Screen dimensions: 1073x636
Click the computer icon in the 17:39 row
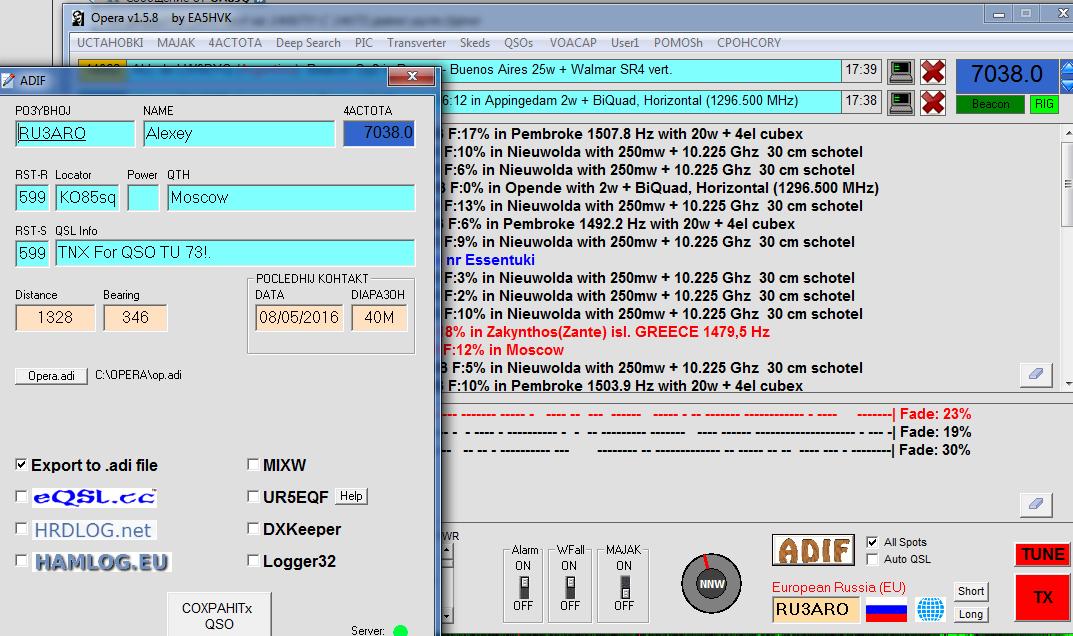pyautogui.click(x=901, y=71)
